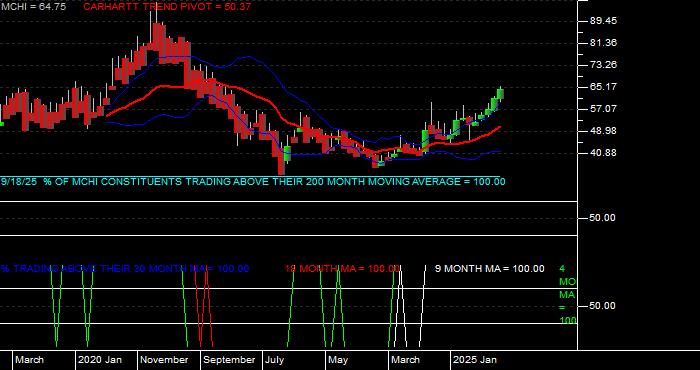Click the latest green candlestick near 65.17
Image resolution: width=700 pixels, height=370 pixels.
[500, 94]
